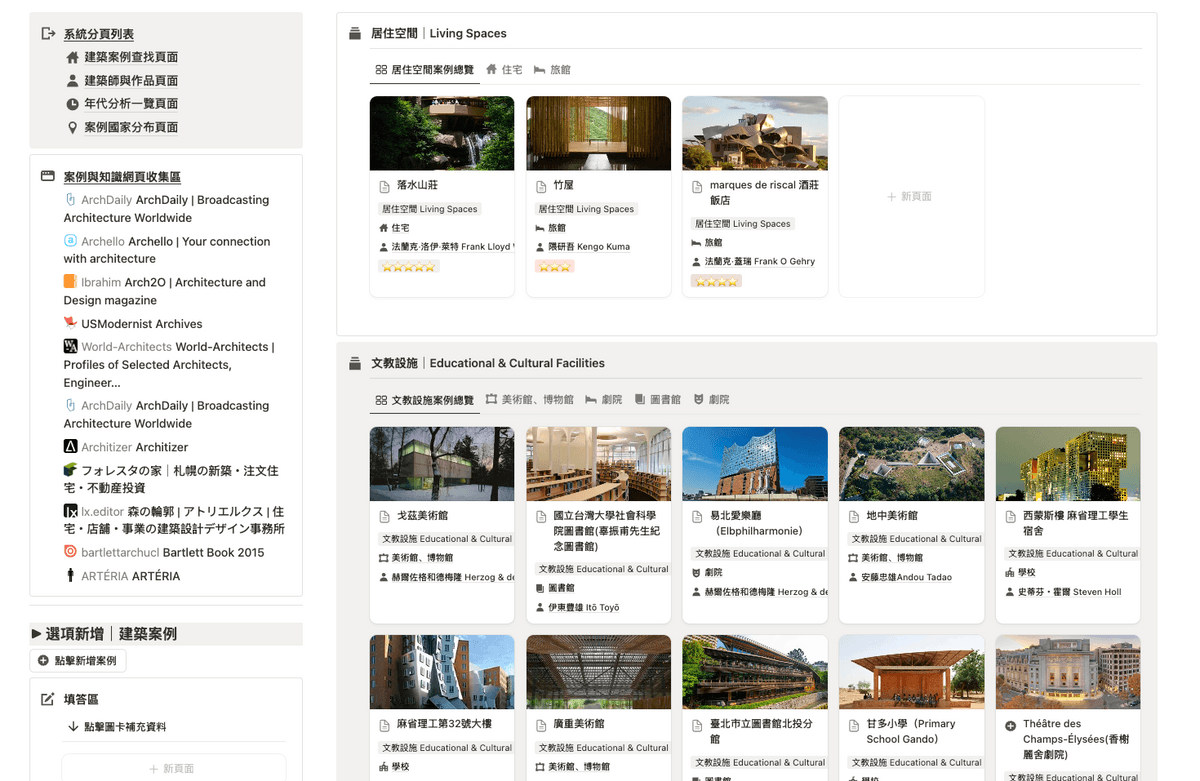Open 建築案例查找頁面 page link

131,57
